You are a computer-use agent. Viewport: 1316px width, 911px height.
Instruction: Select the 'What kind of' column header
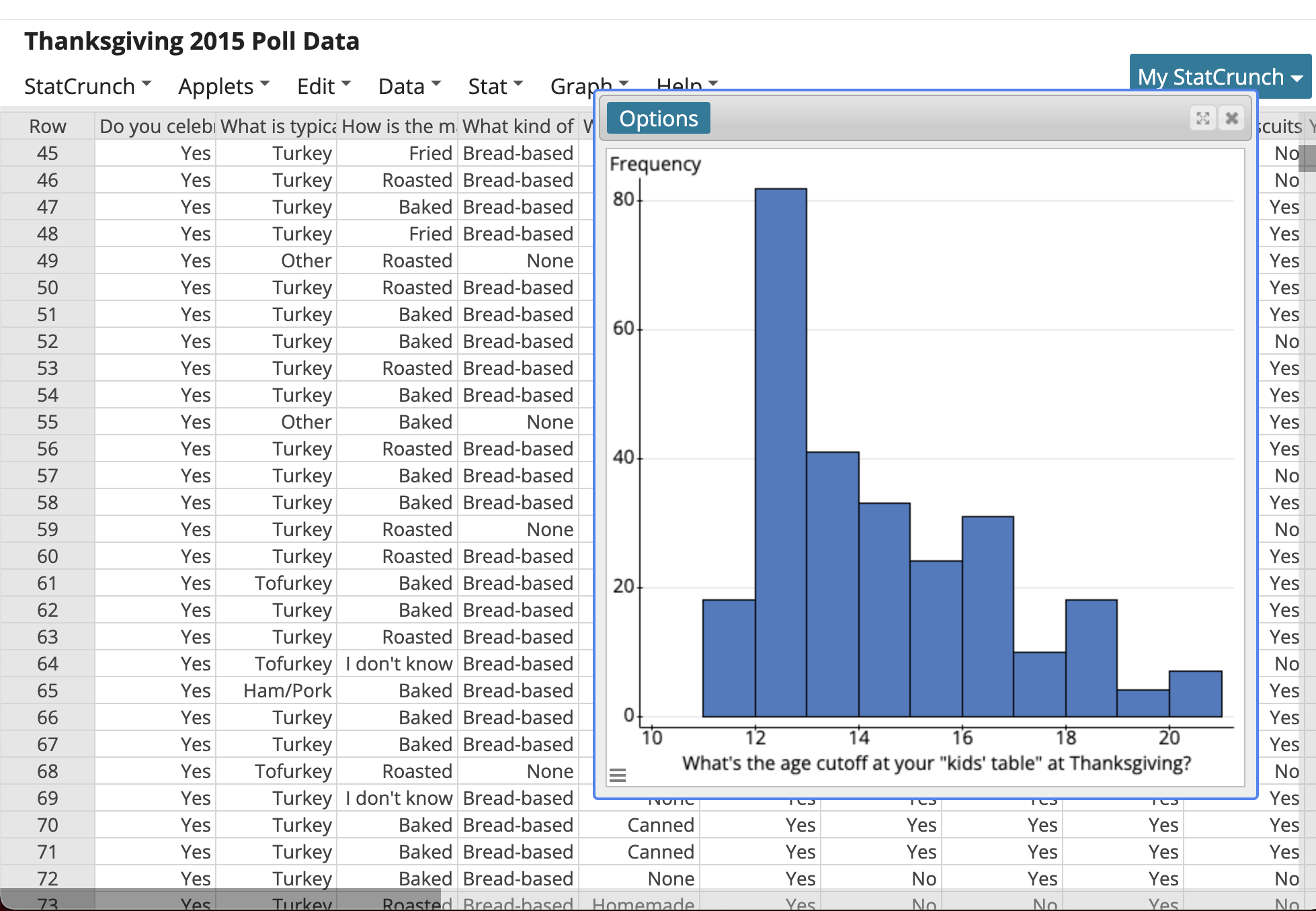tap(518, 126)
